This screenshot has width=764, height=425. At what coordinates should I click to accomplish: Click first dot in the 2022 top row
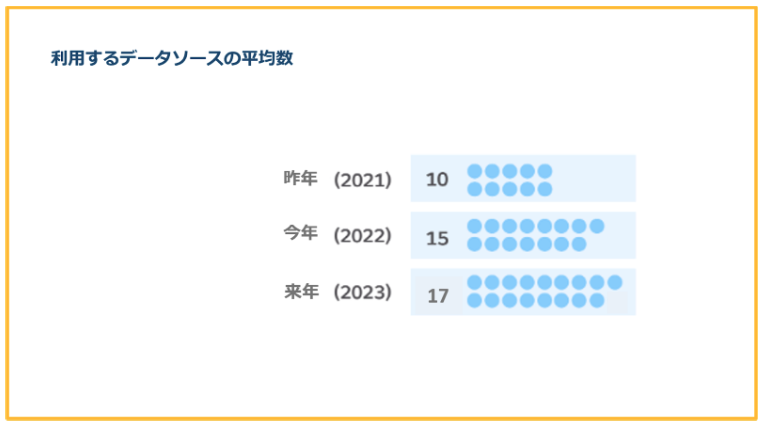point(475,226)
